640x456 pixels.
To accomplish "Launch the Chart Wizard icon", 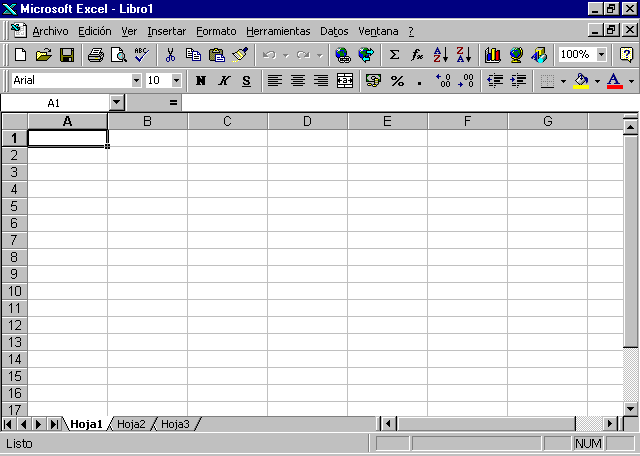I will pyautogui.click(x=493, y=55).
